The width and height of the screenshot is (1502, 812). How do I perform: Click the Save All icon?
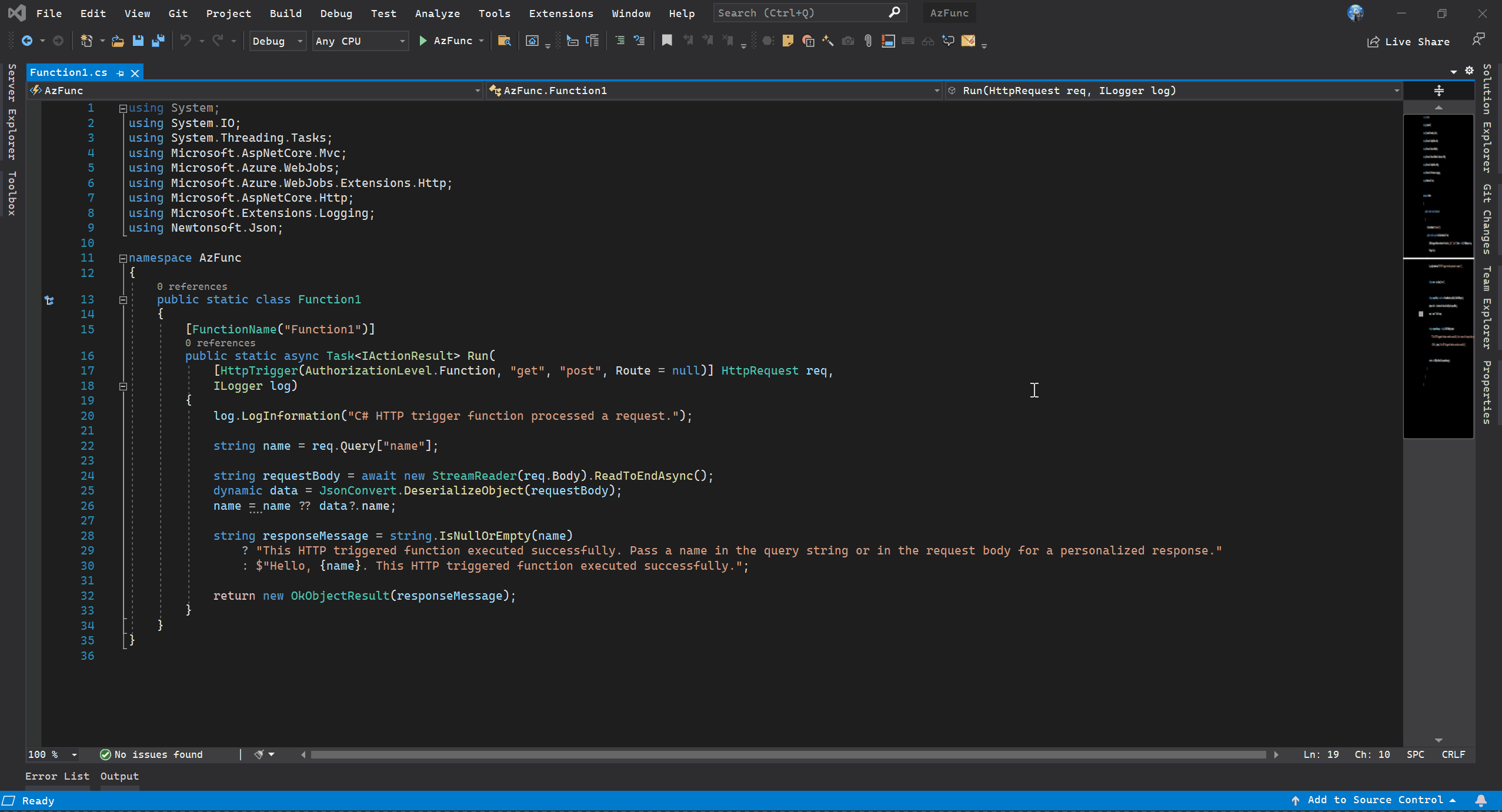pos(158,41)
